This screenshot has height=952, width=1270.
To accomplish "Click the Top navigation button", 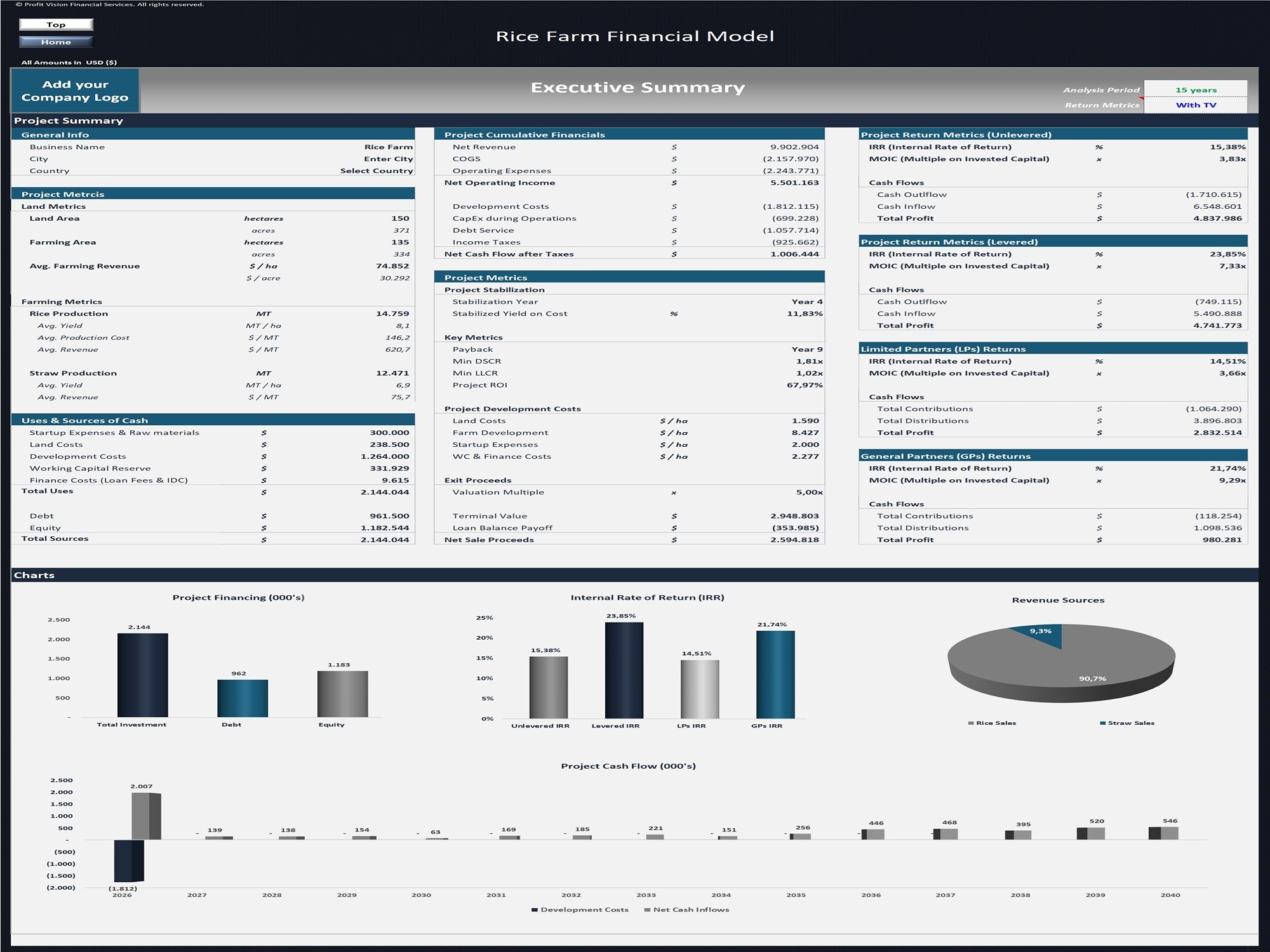I will (x=56, y=25).
